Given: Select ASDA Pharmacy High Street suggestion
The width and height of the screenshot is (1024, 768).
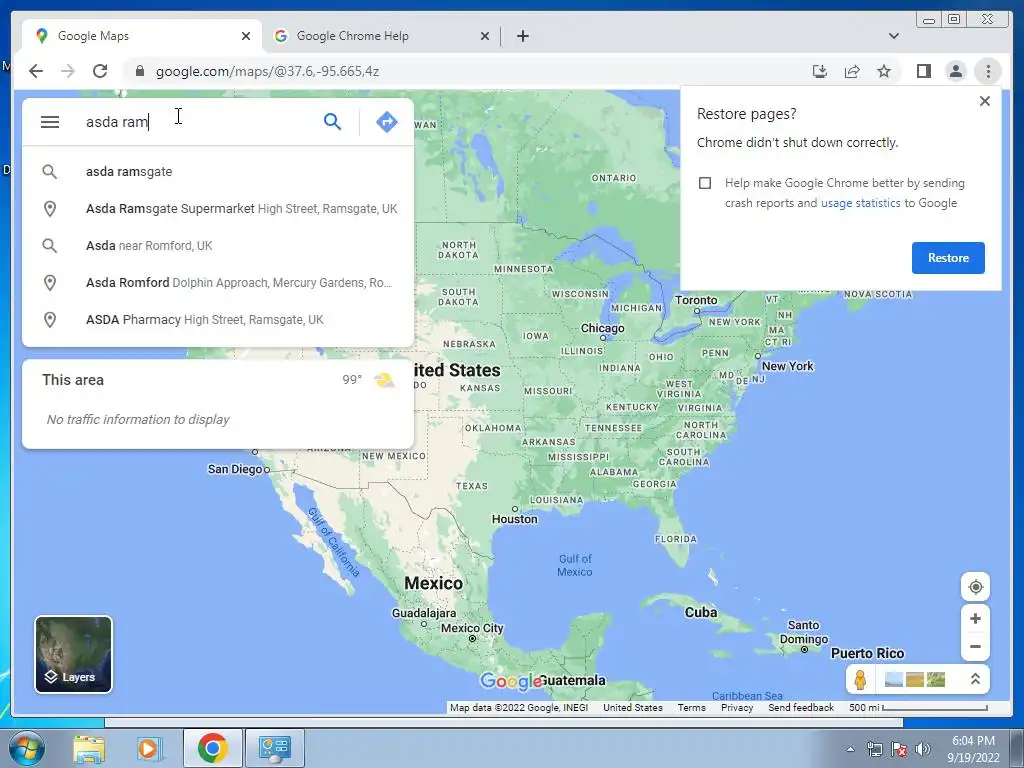Looking at the screenshot, I should click(x=218, y=320).
